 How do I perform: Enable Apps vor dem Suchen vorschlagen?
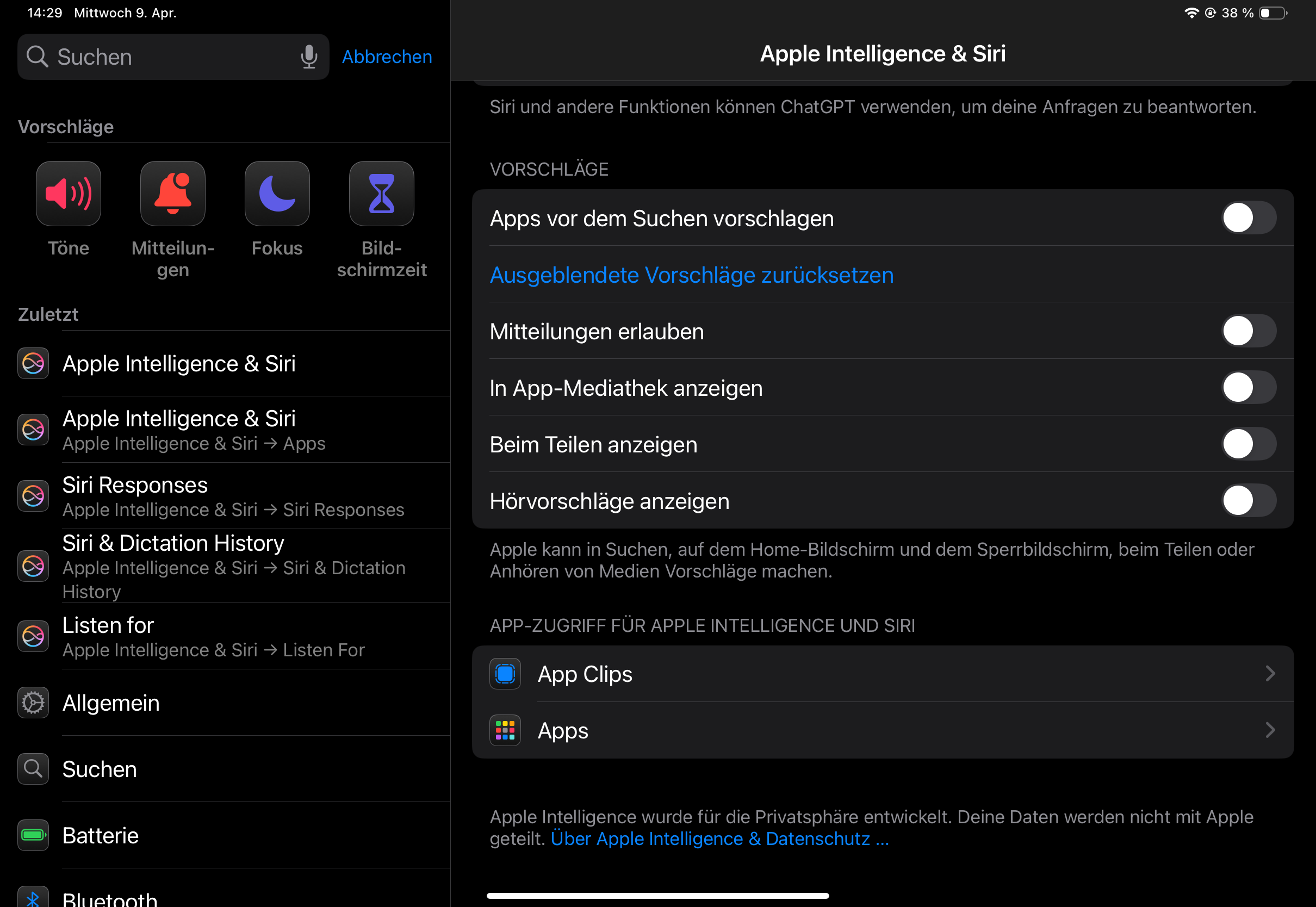tap(1249, 218)
